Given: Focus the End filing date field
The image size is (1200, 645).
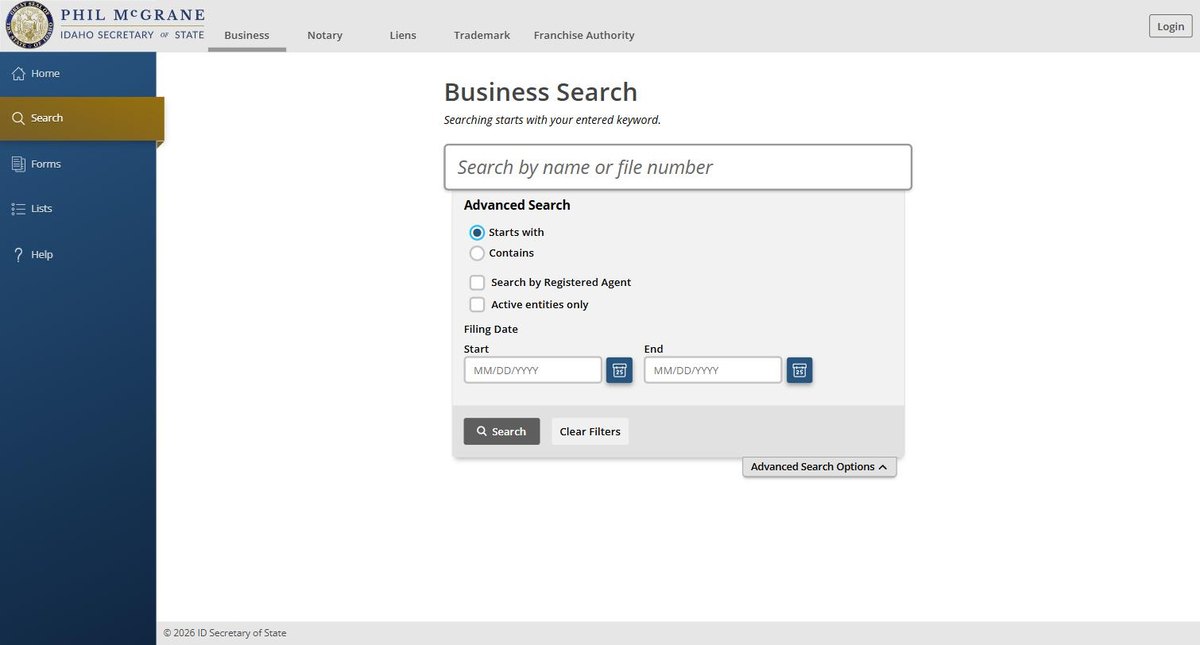Looking at the screenshot, I should point(713,370).
